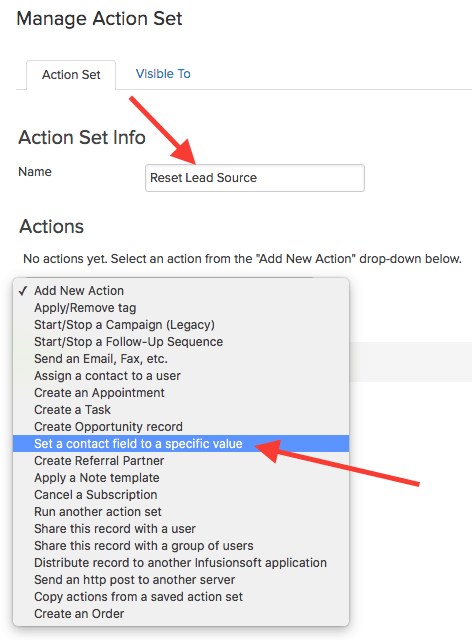Select "Assign a contact to a user"
Image resolution: width=472 pixels, height=640 pixels.
coord(181,376)
